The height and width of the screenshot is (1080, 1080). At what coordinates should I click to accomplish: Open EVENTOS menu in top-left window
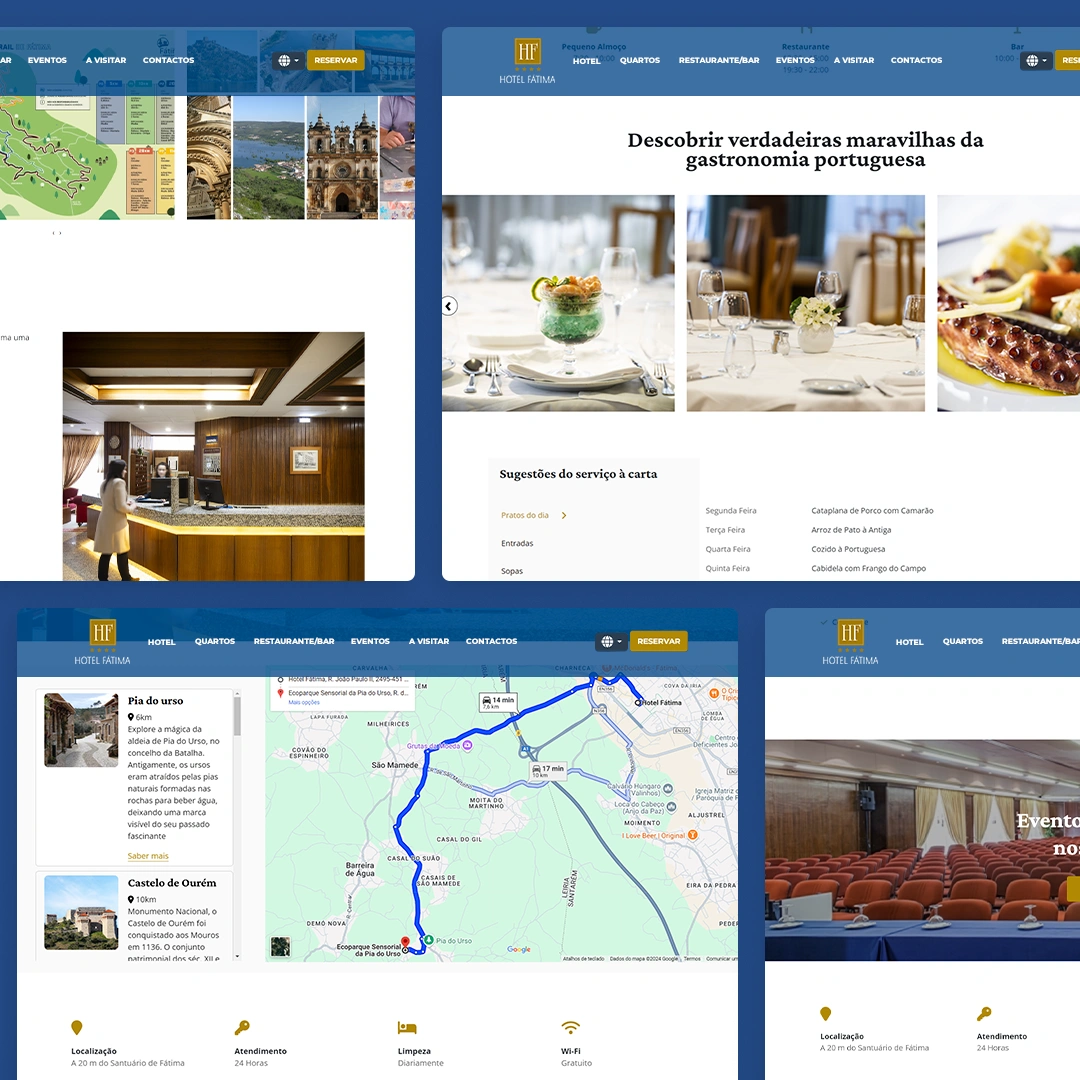tap(48, 61)
